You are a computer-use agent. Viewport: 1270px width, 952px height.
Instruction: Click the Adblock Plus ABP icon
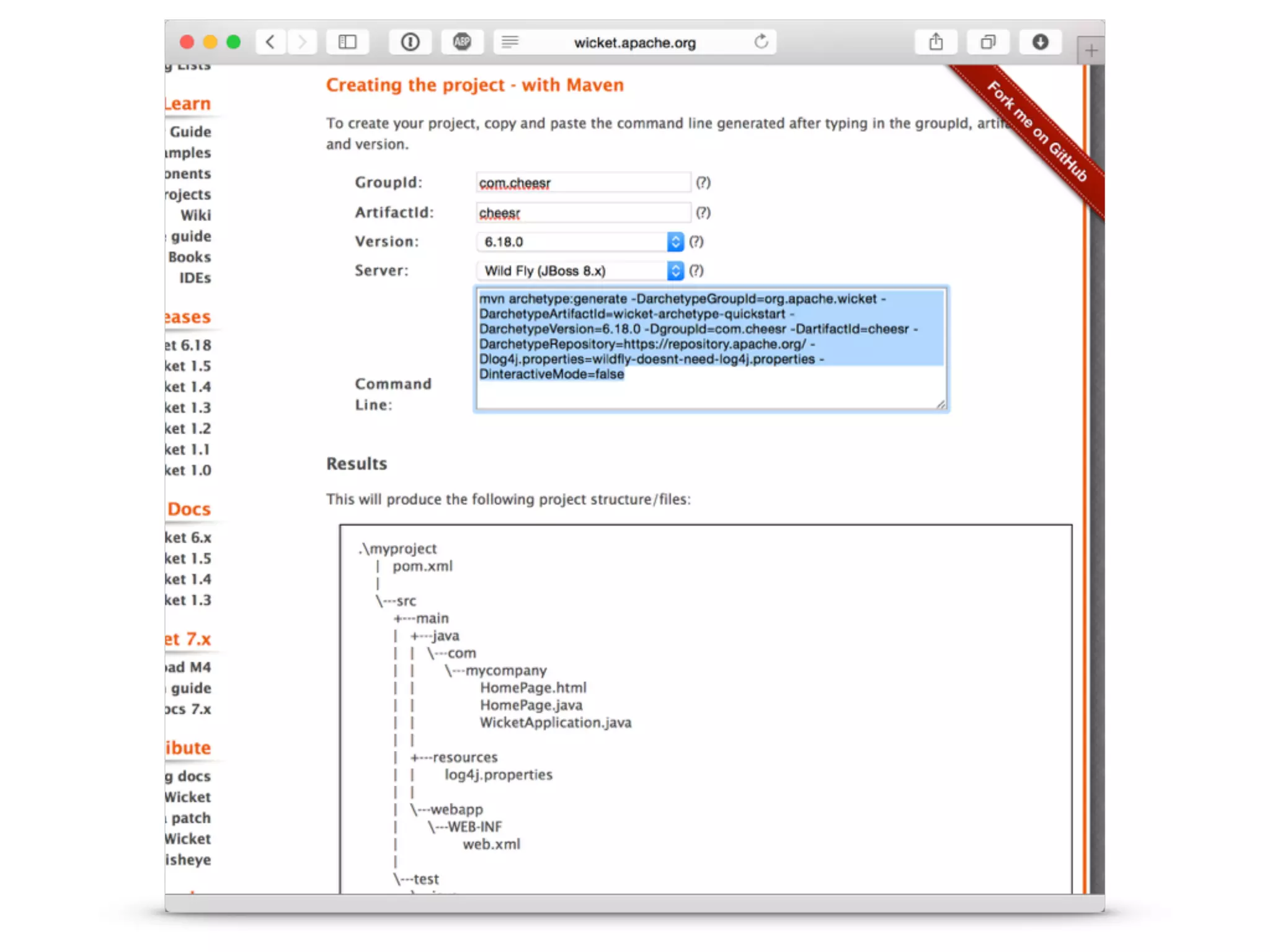pos(462,42)
